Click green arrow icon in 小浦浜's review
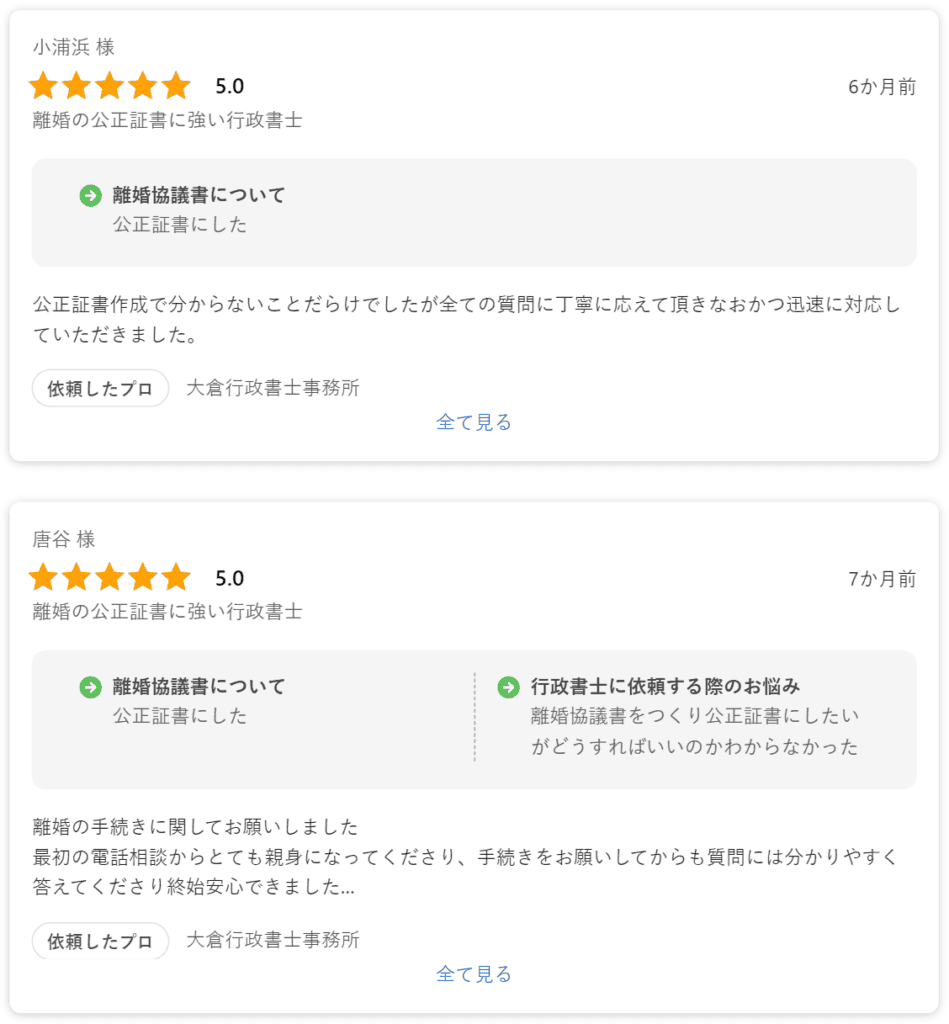 click(90, 195)
